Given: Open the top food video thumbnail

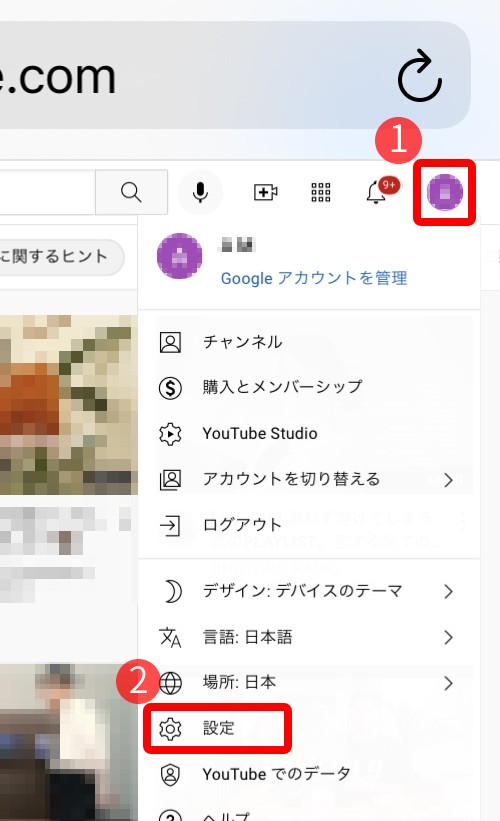Looking at the screenshot, I should click(x=69, y=404).
